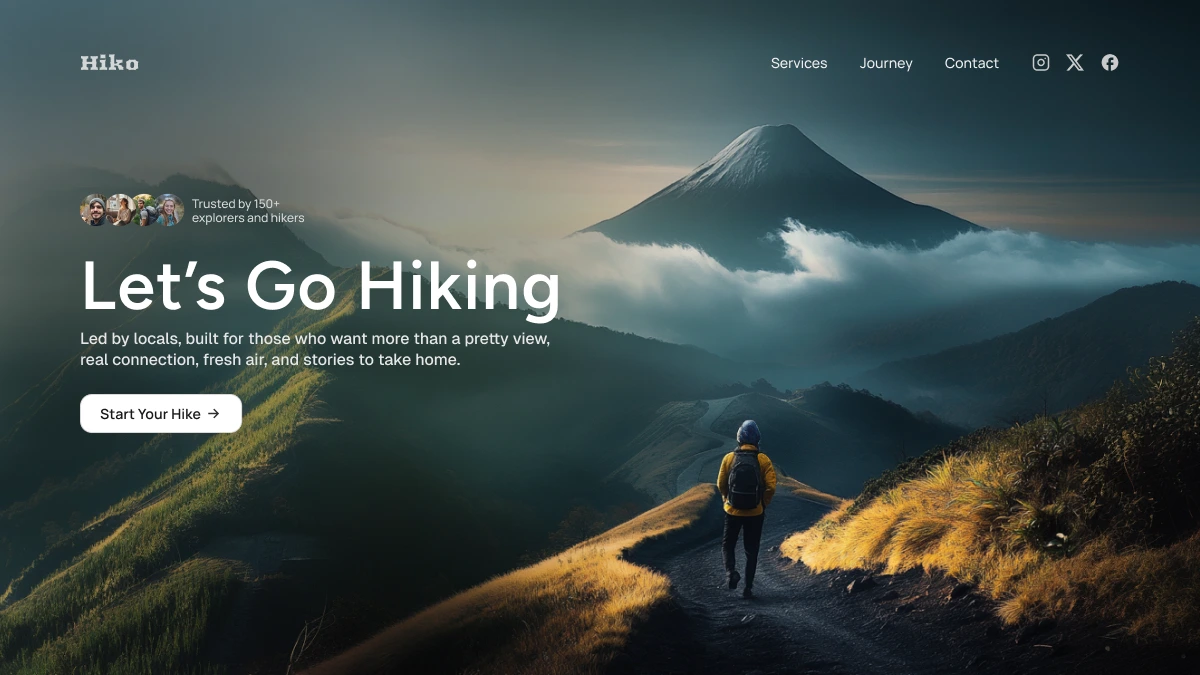Select the avatar of the smiling blonde woman

(170, 210)
